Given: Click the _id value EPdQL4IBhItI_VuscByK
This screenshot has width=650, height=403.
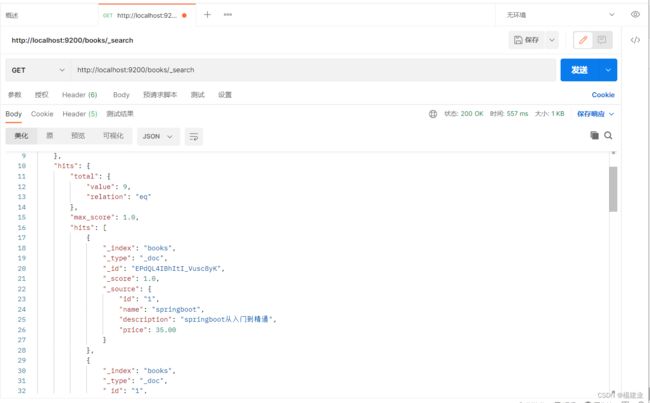Looking at the screenshot, I should [x=177, y=269].
